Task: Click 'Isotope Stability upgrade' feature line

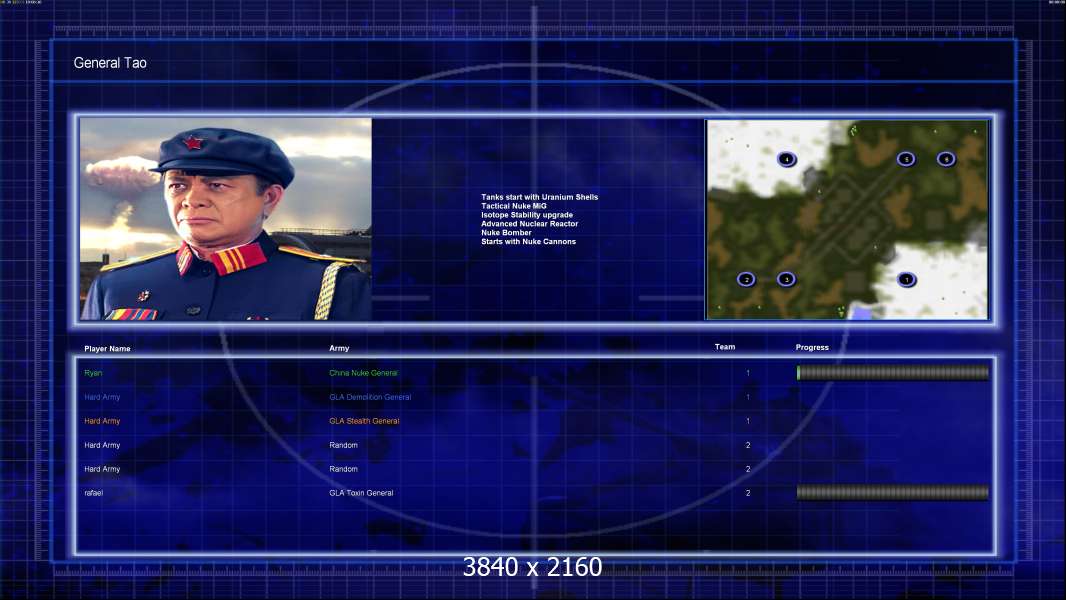Action: point(527,215)
